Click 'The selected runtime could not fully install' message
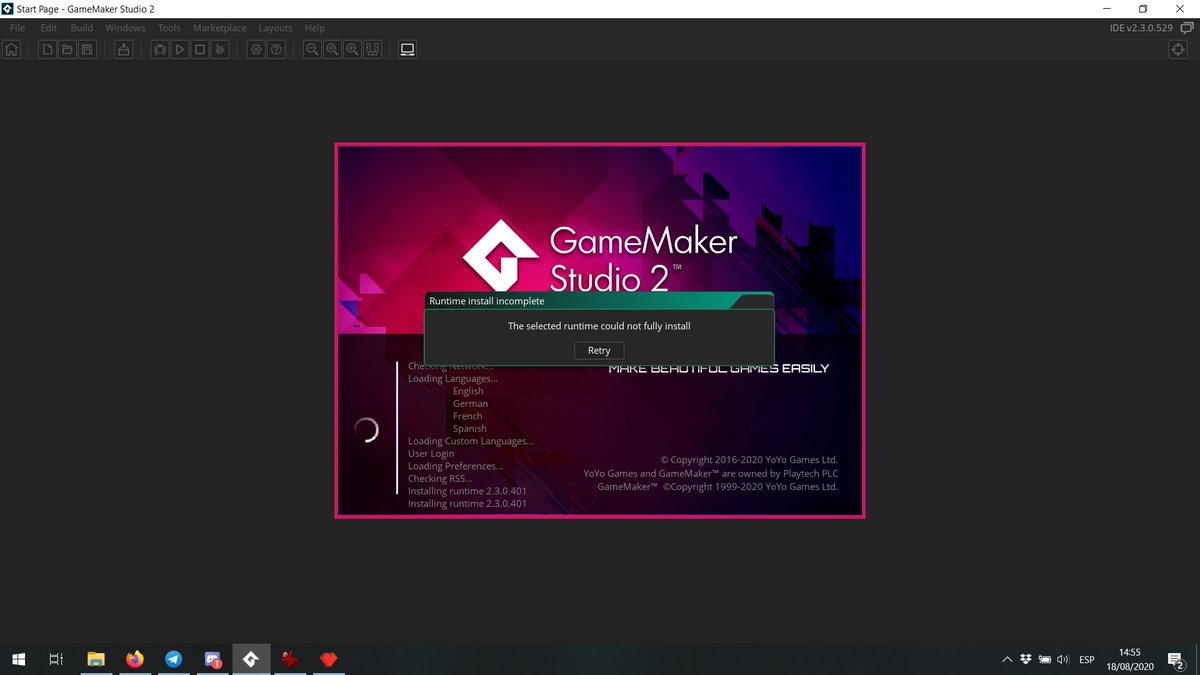This screenshot has height=675, width=1200. click(x=599, y=326)
